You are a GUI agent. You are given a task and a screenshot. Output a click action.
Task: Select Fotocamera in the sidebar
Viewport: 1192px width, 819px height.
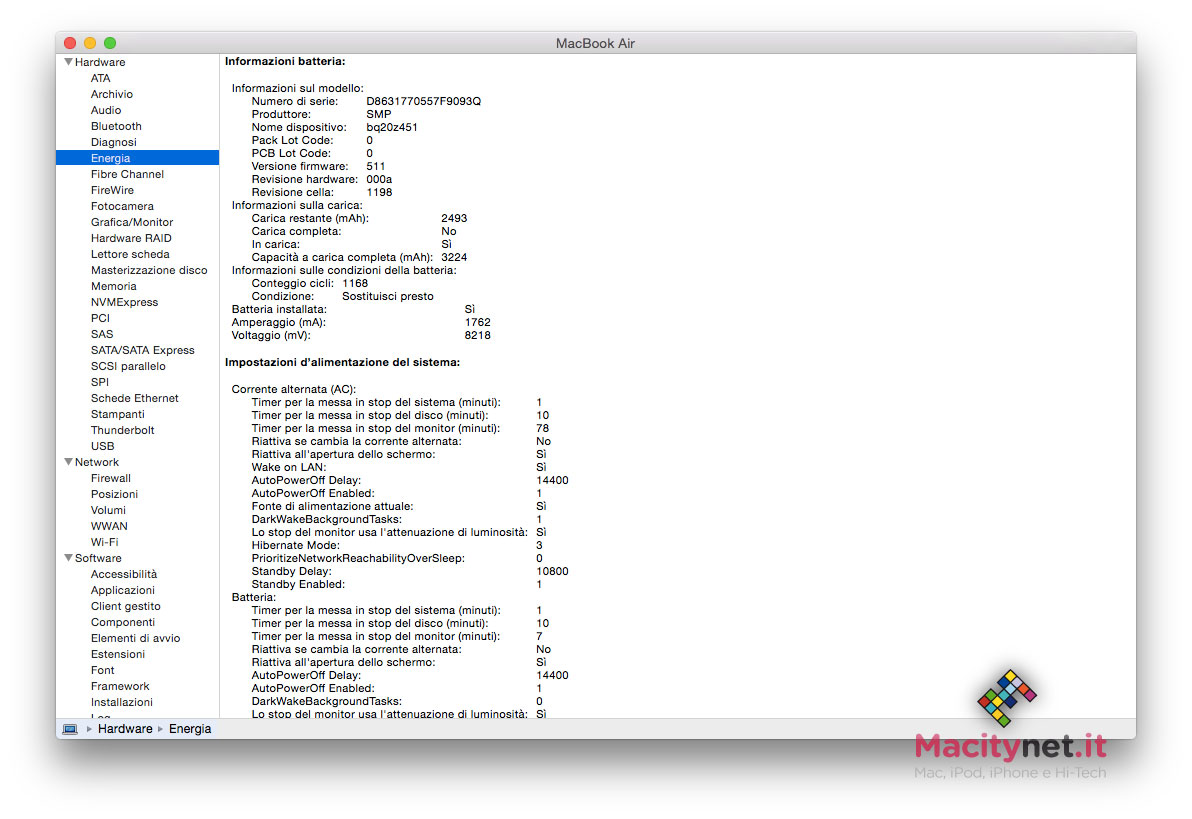(x=122, y=206)
